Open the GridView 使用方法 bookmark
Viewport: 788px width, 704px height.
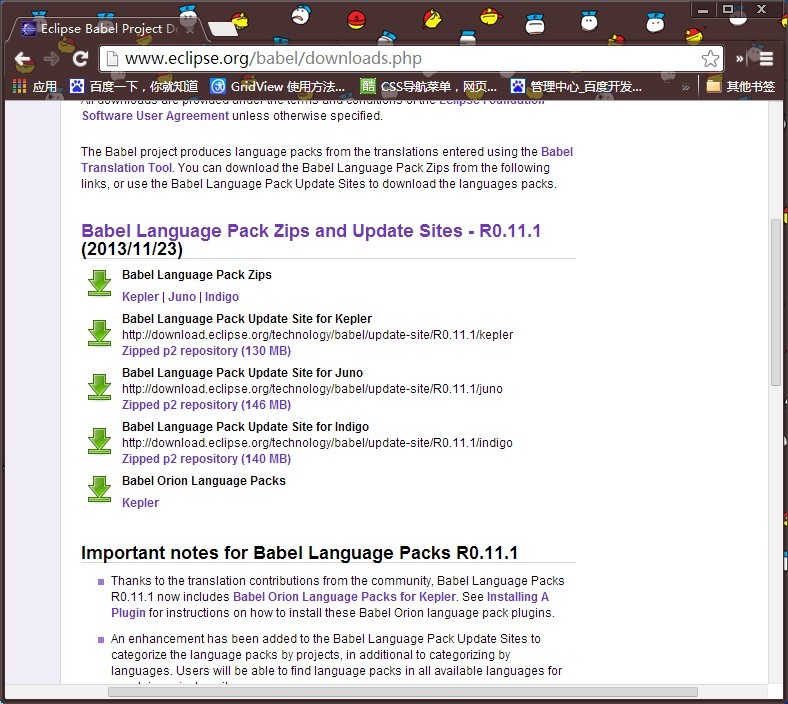pyautogui.click(x=277, y=86)
